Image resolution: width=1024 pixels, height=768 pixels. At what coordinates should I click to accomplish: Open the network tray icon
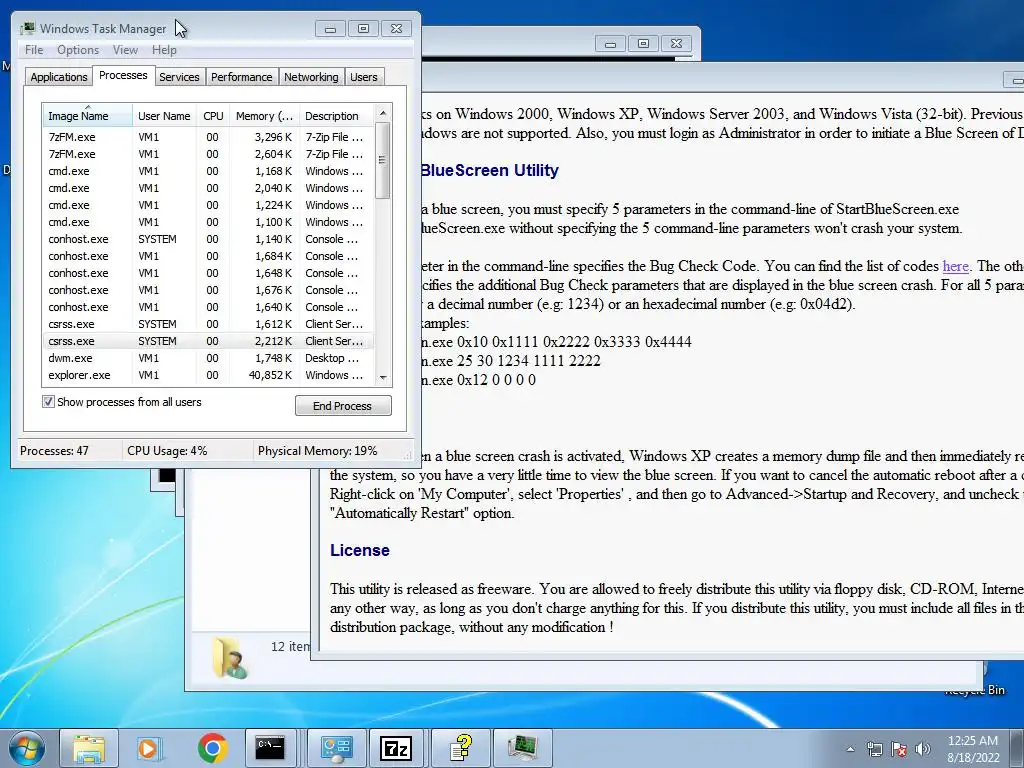[x=874, y=749]
